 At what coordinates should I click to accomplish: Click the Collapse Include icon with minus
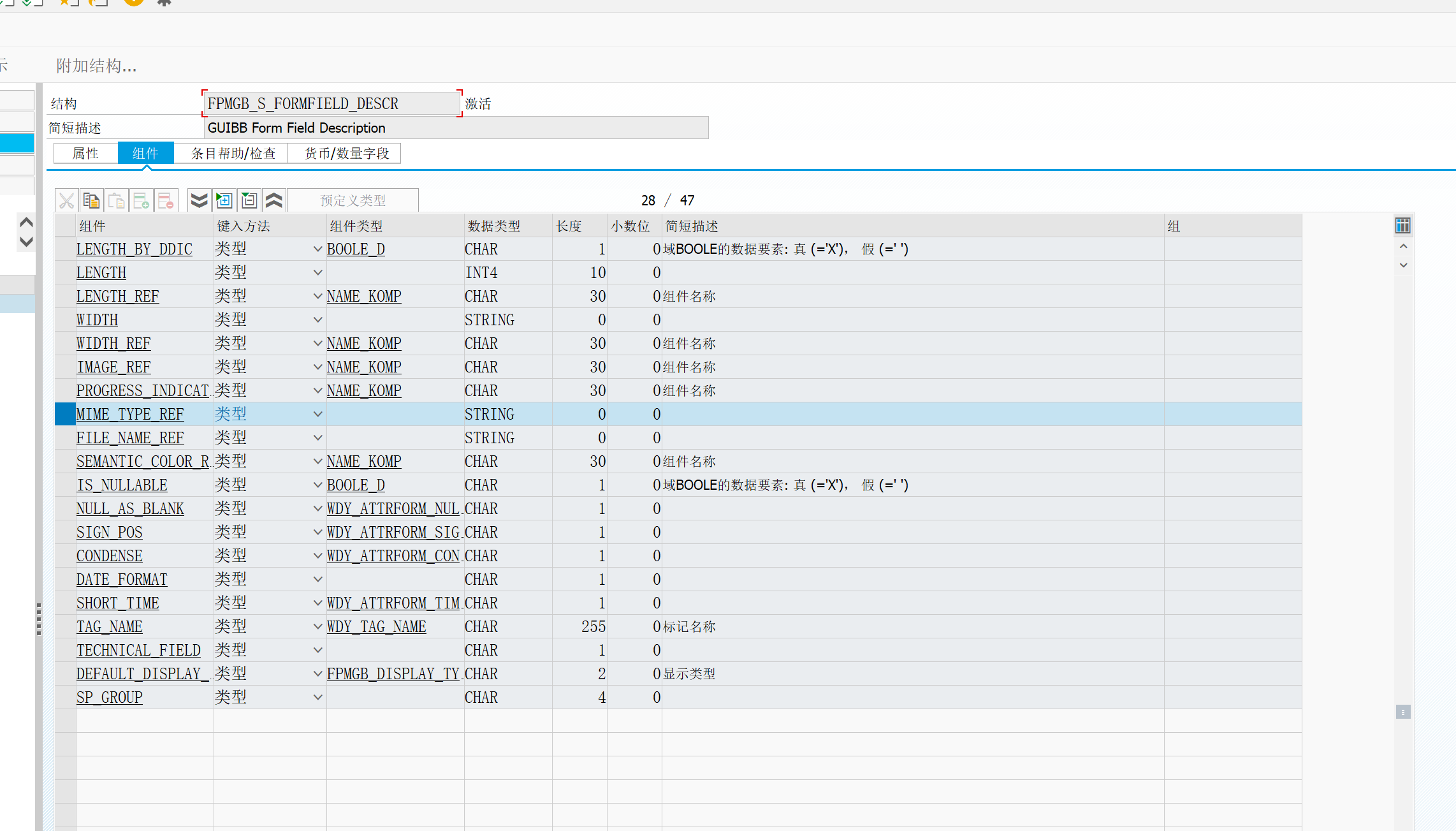[249, 201]
